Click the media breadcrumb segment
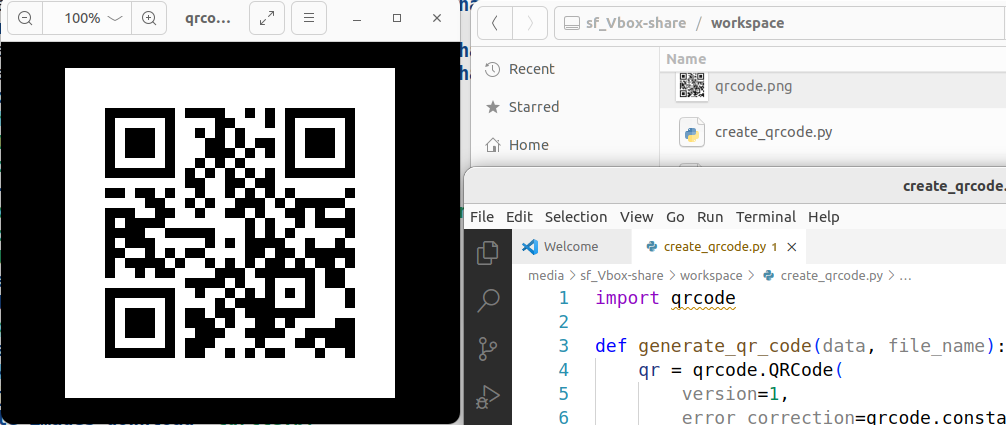The image size is (1006, 425). click(x=547, y=276)
